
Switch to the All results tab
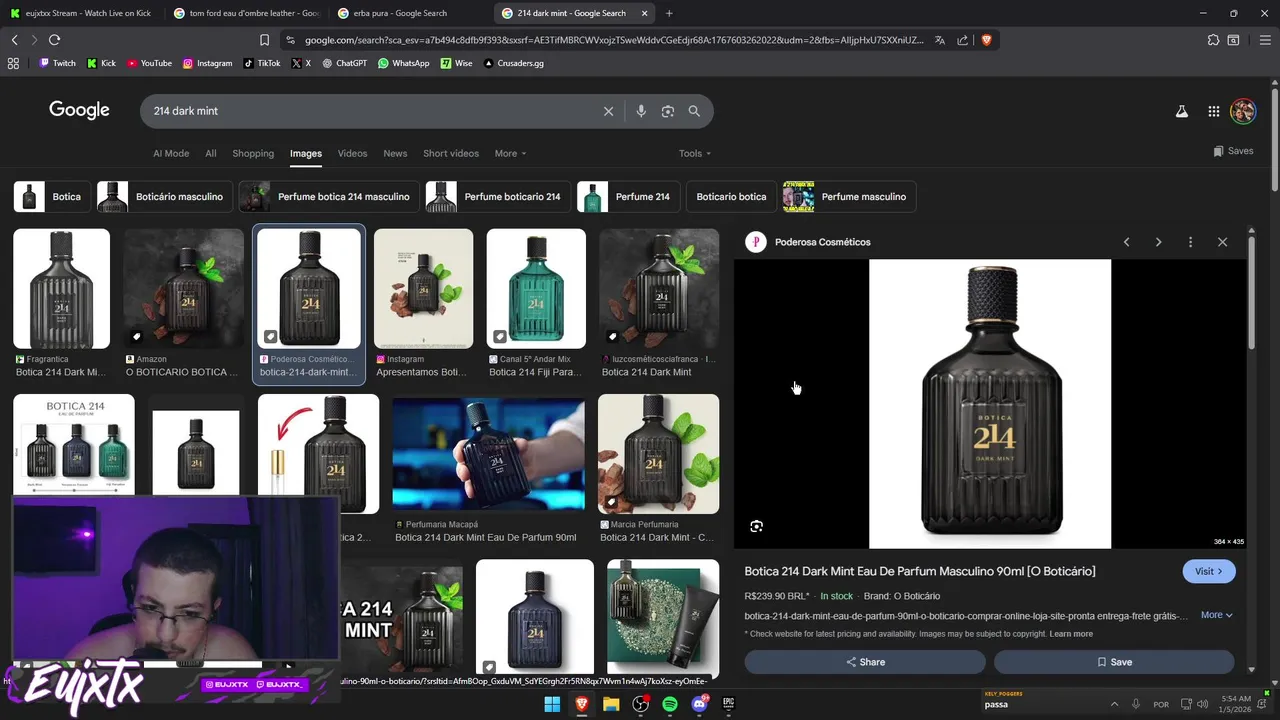pos(211,153)
